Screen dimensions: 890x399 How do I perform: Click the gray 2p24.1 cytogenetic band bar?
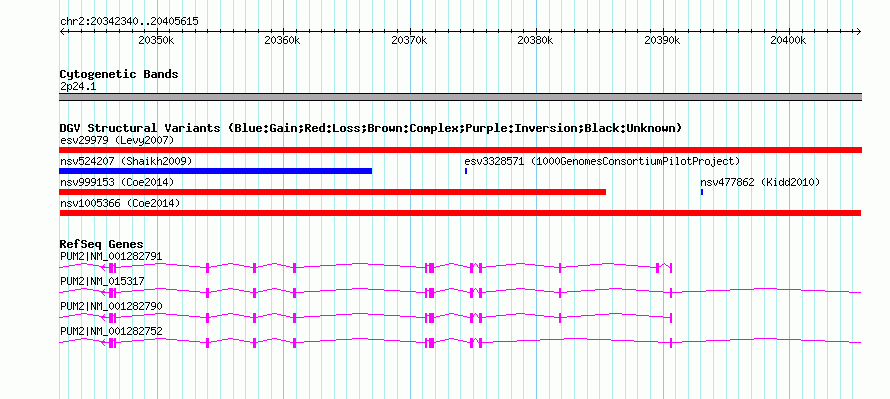[x=460, y=97]
